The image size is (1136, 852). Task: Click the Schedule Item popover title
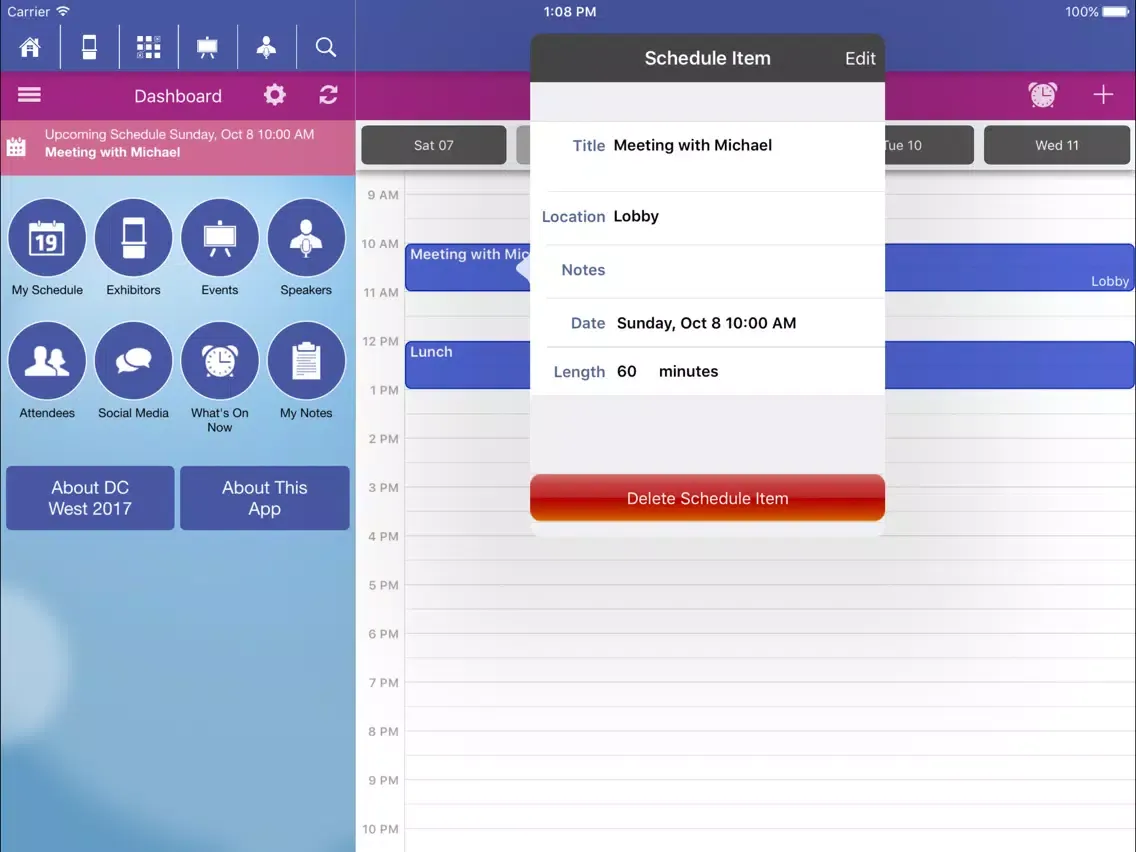point(707,58)
